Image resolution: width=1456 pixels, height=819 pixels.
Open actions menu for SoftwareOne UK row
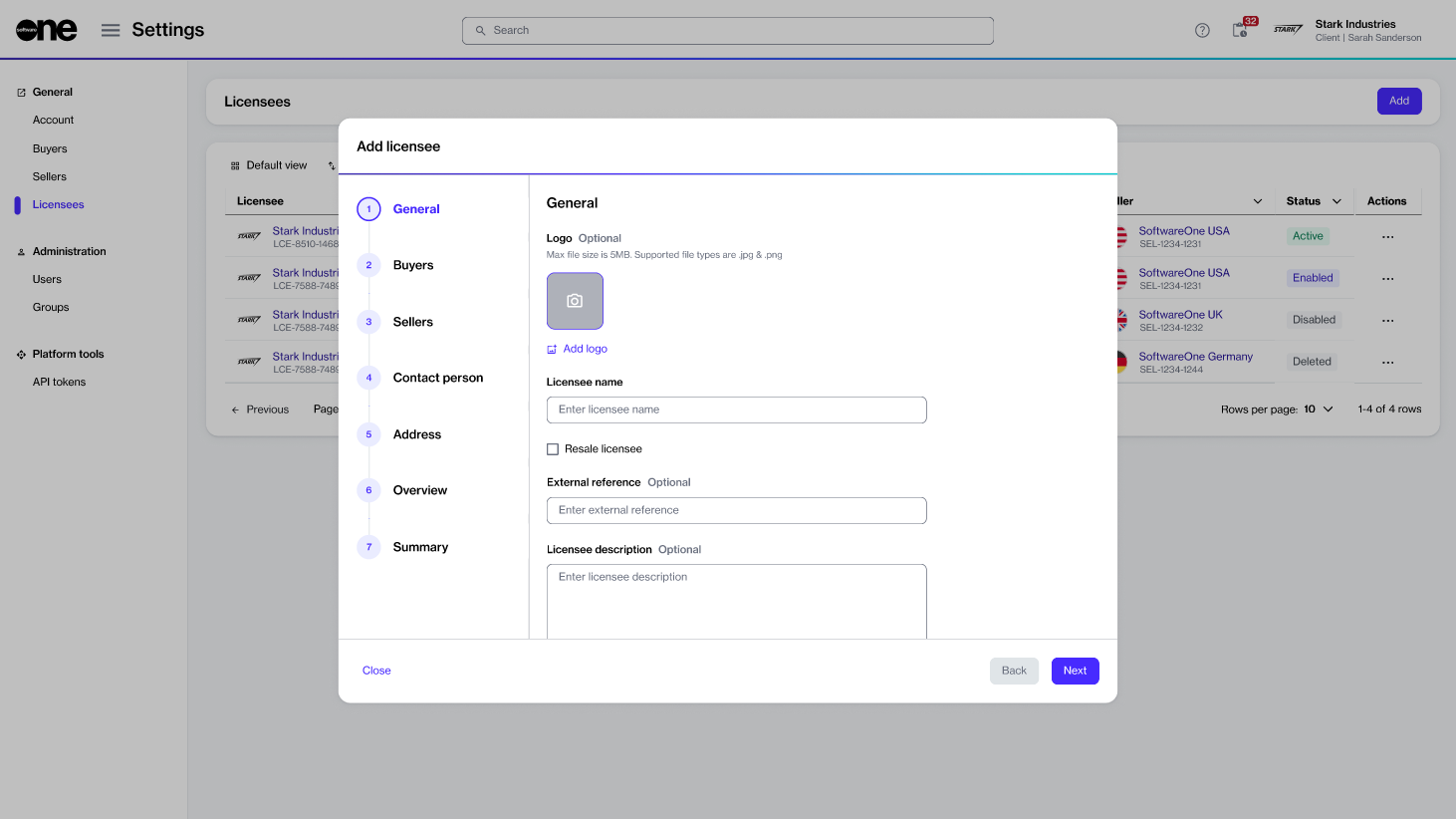[1387, 321]
